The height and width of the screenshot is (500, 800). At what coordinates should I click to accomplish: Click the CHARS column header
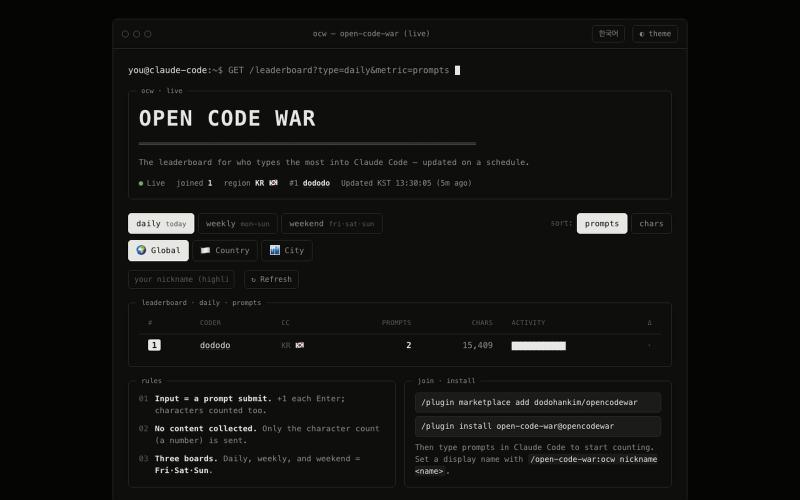click(x=482, y=322)
